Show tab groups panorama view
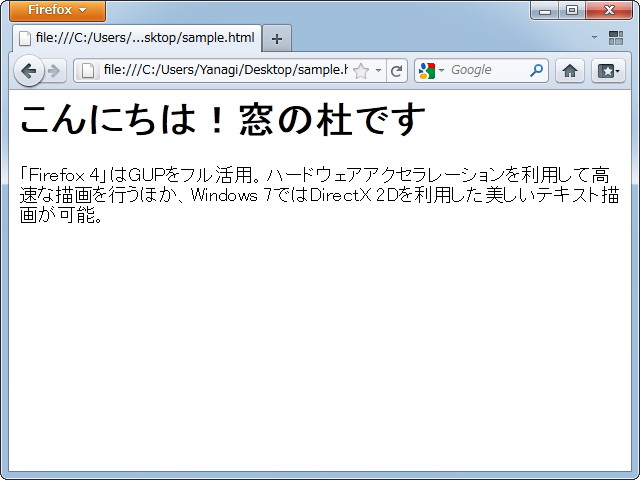The width and height of the screenshot is (640, 480). 616,38
